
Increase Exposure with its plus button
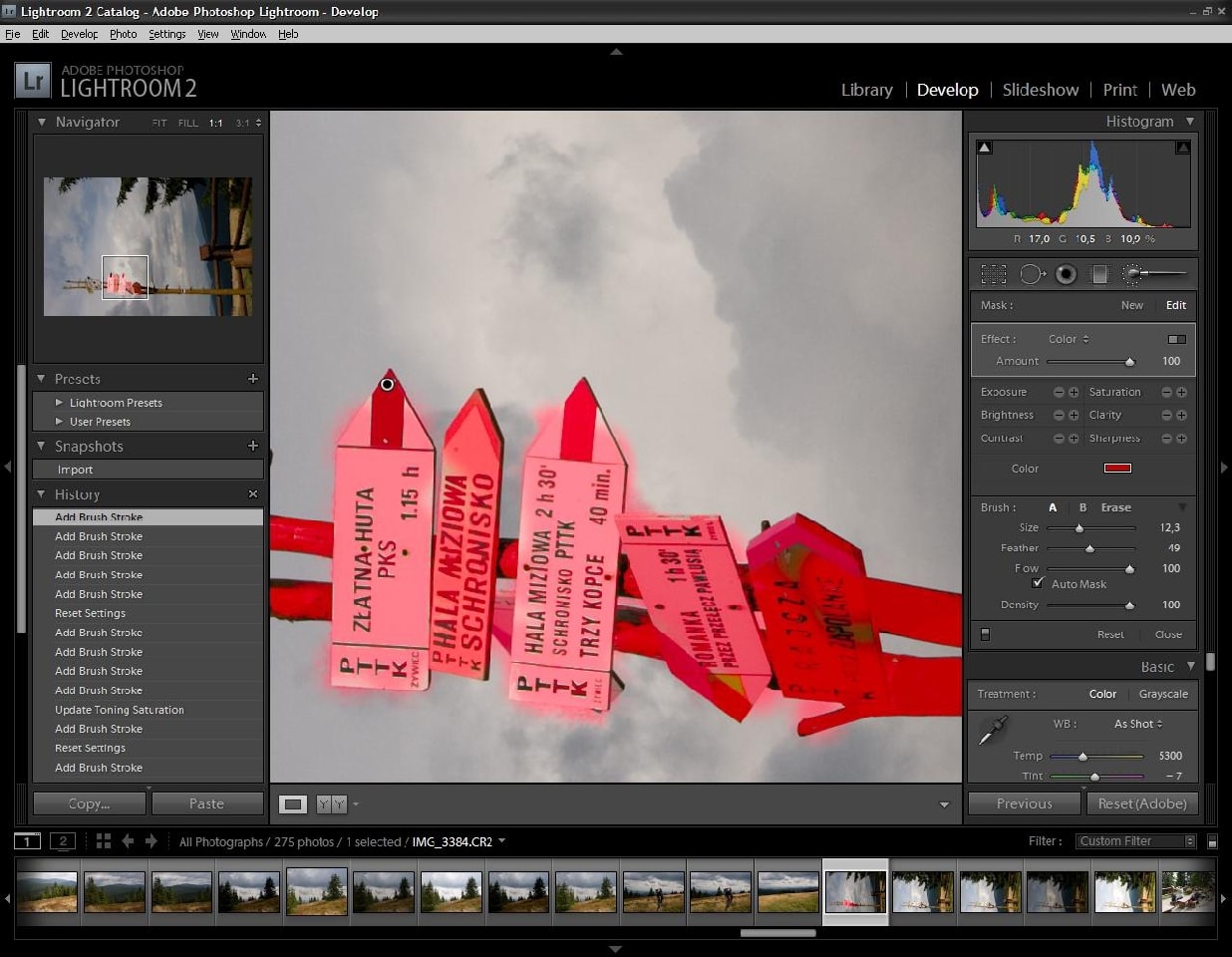pyautogui.click(x=1074, y=392)
